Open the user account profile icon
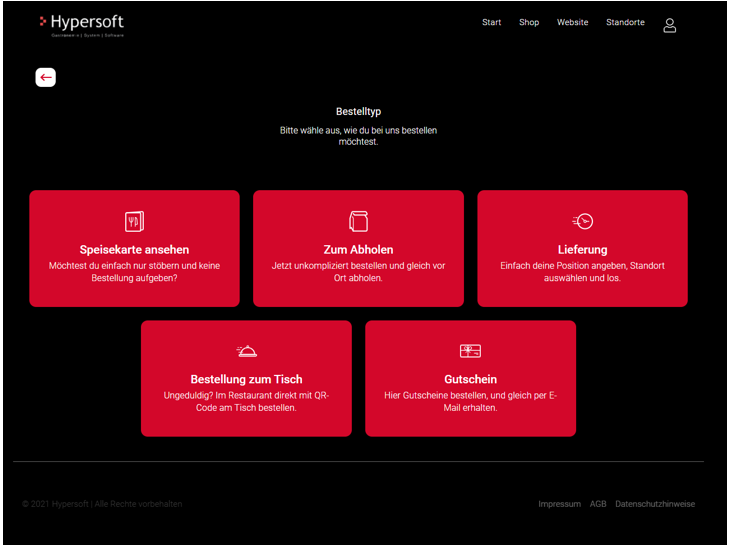Image resolution: width=729 pixels, height=547 pixels. tap(670, 25)
